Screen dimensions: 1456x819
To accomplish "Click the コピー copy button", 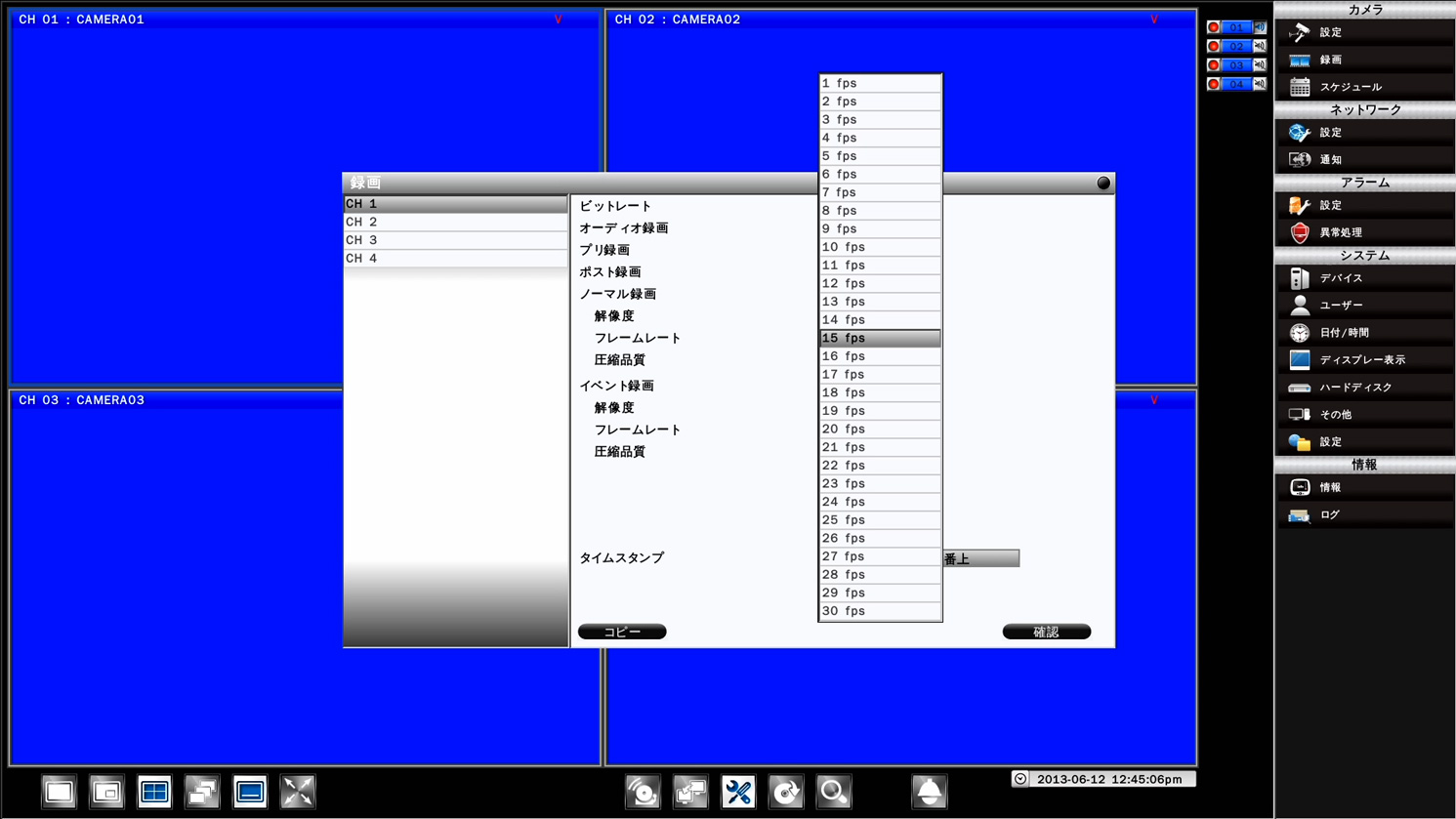I will pyautogui.click(x=622, y=631).
